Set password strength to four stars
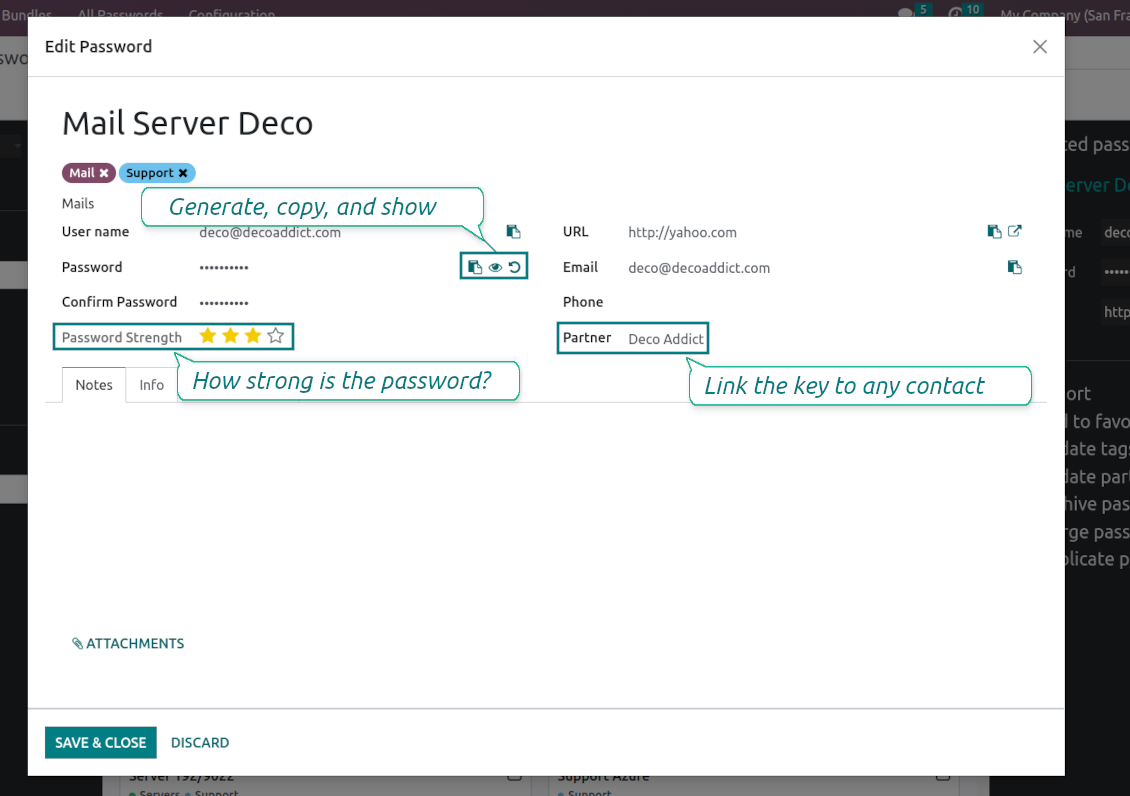This screenshot has width=1130, height=796. (276, 337)
